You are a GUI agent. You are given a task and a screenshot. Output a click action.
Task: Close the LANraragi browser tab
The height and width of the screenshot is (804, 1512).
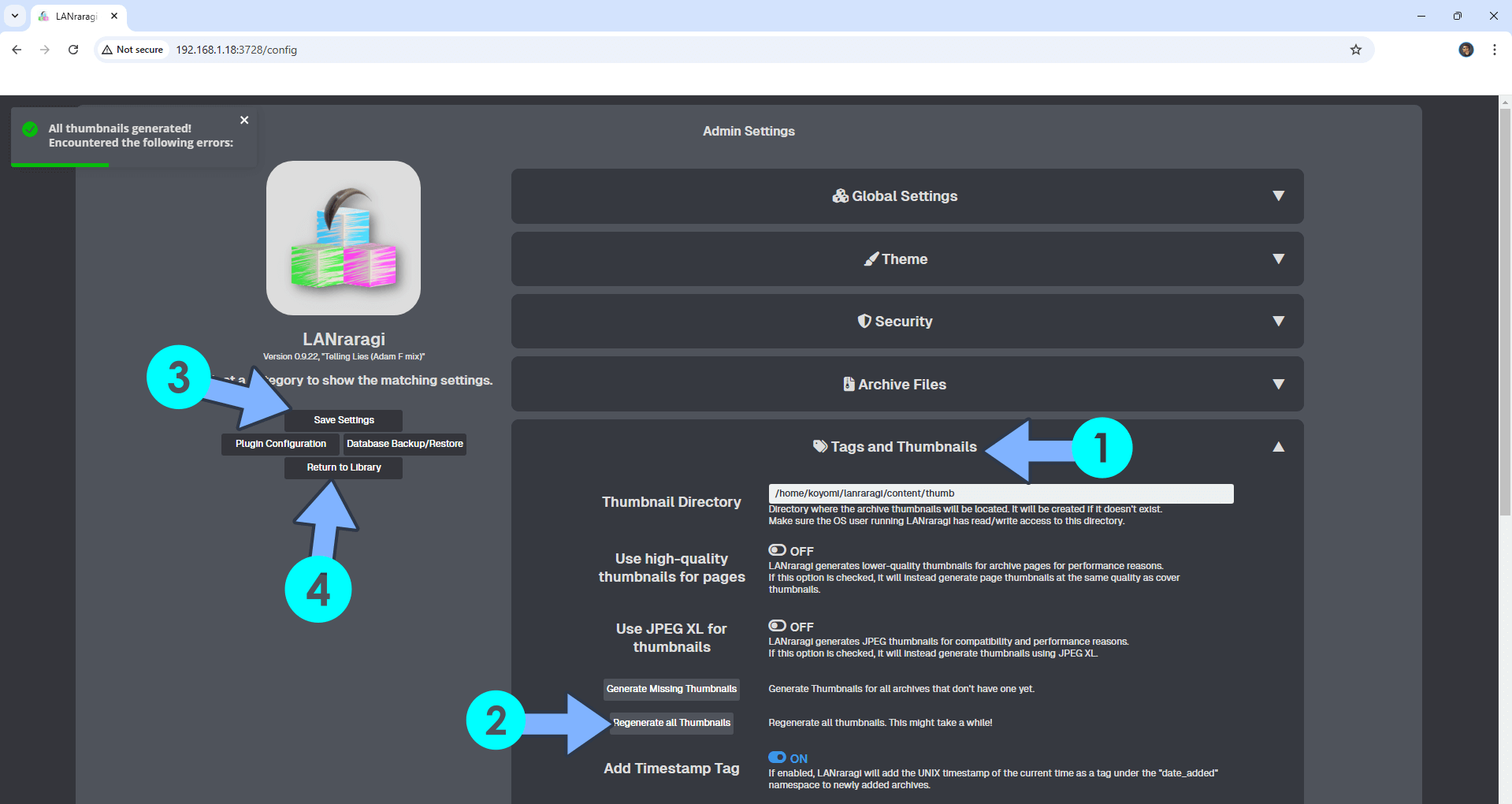[114, 16]
